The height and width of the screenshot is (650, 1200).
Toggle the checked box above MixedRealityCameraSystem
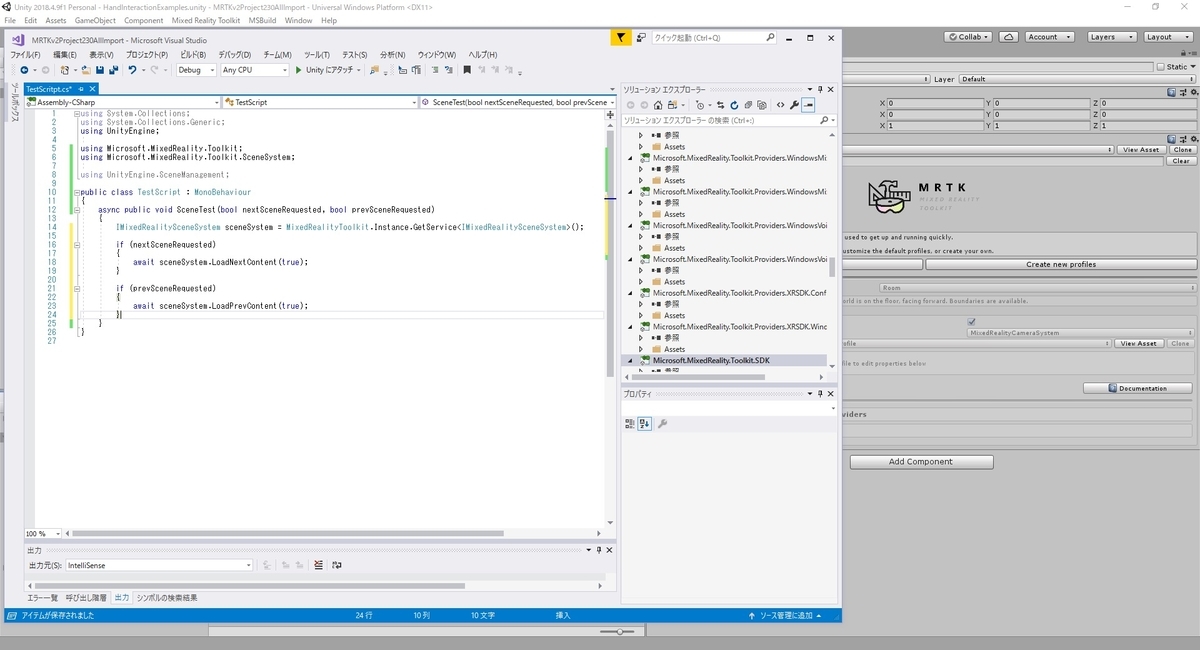pyautogui.click(x=972, y=321)
